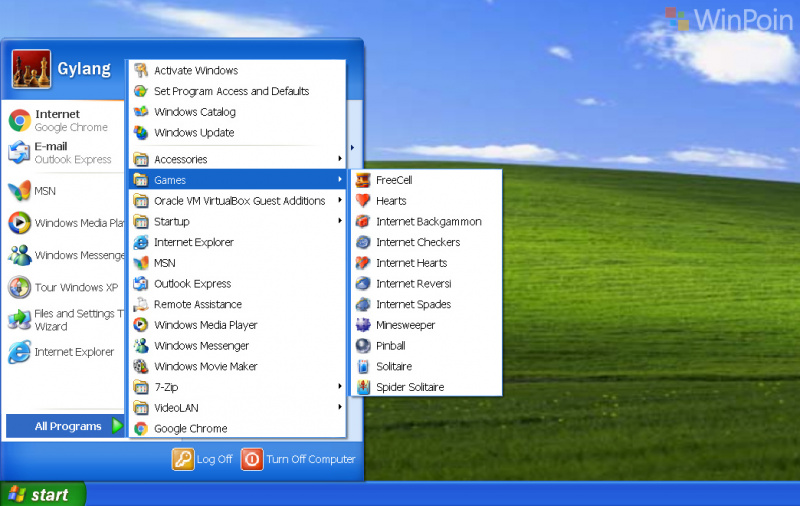Viewport: 800px width, 506px height.
Task: Open Windows Catalog entry
Action: pos(237,112)
